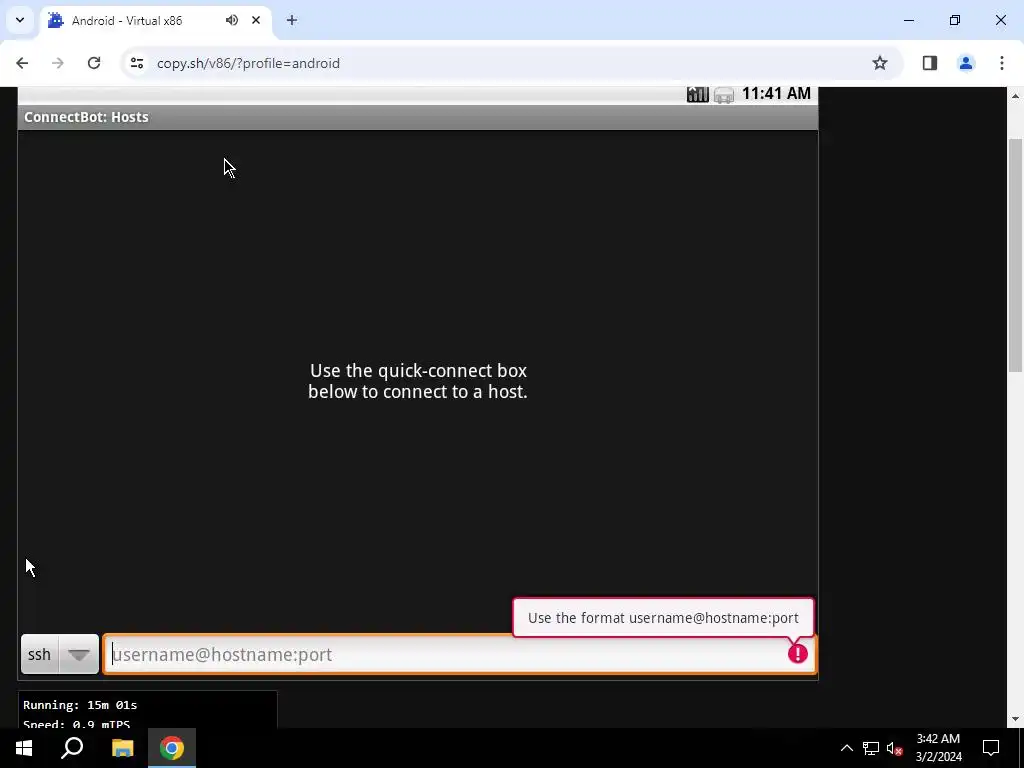Click the quick-connect instruction text
Viewport: 1024px width, 768px height.
click(x=418, y=381)
